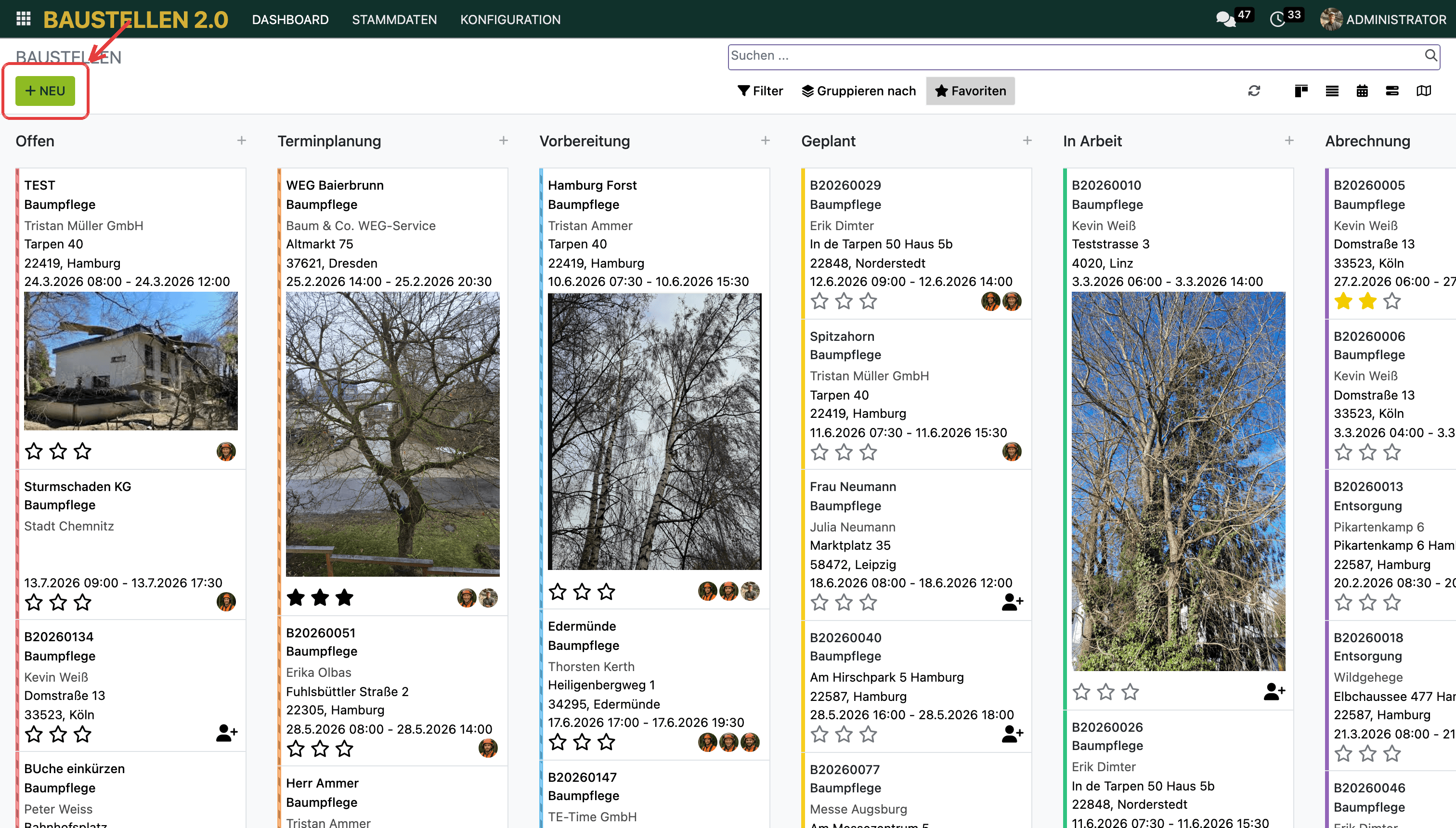Open the Herr Ammer card title

tap(322, 783)
